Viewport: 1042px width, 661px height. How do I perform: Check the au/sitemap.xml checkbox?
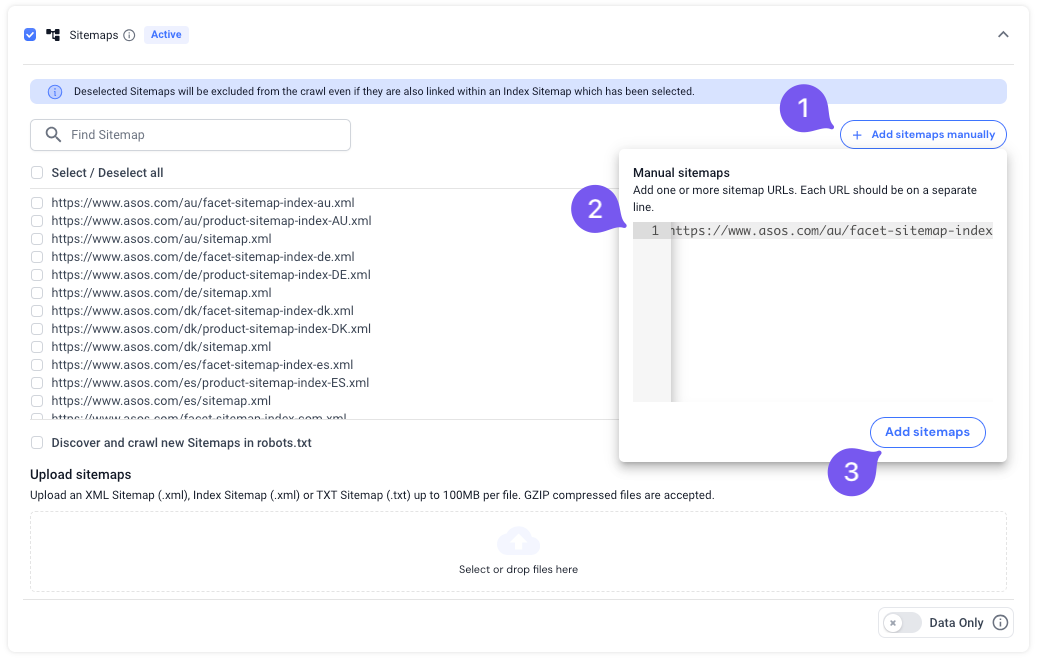coord(37,238)
